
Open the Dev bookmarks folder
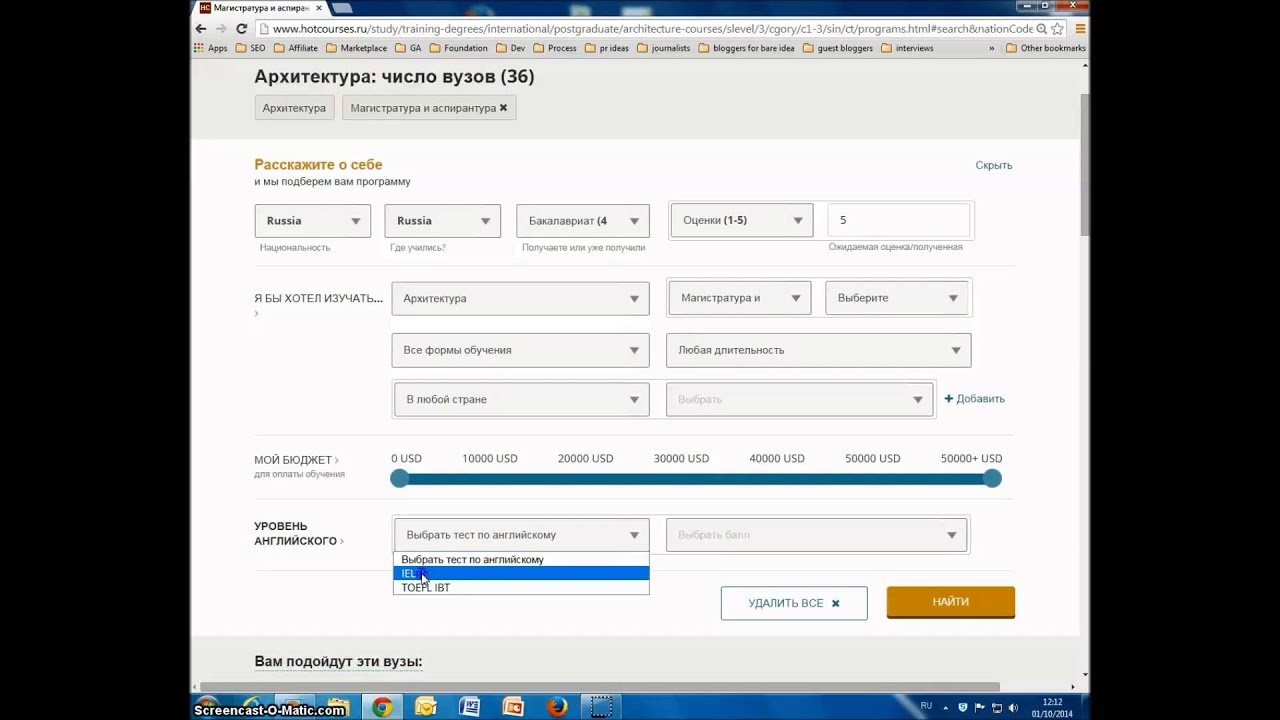[x=510, y=48]
